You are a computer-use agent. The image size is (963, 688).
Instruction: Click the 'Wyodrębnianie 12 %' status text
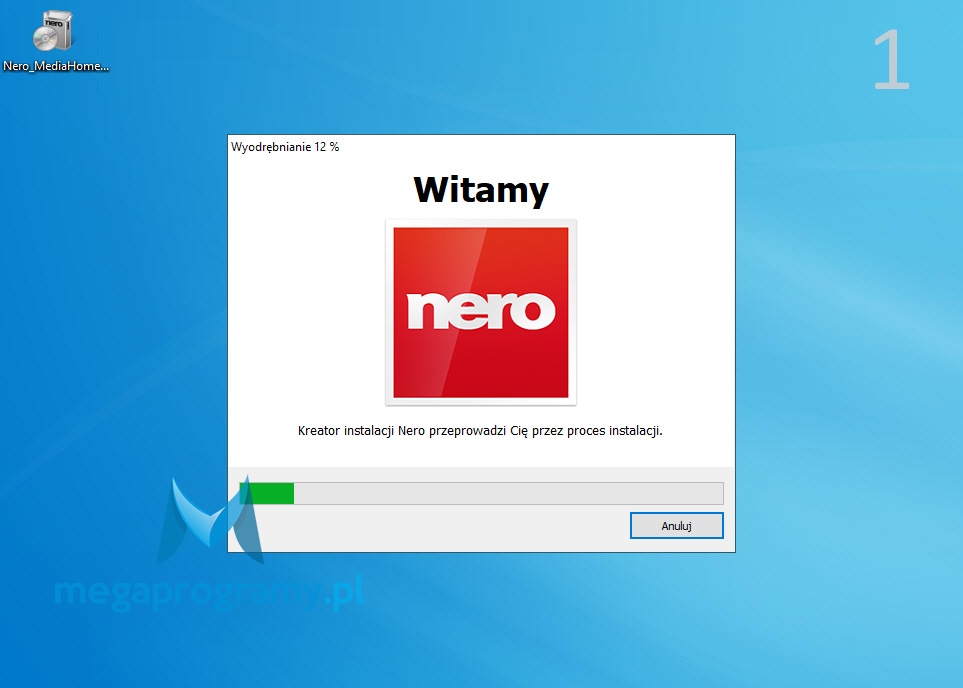(x=285, y=147)
